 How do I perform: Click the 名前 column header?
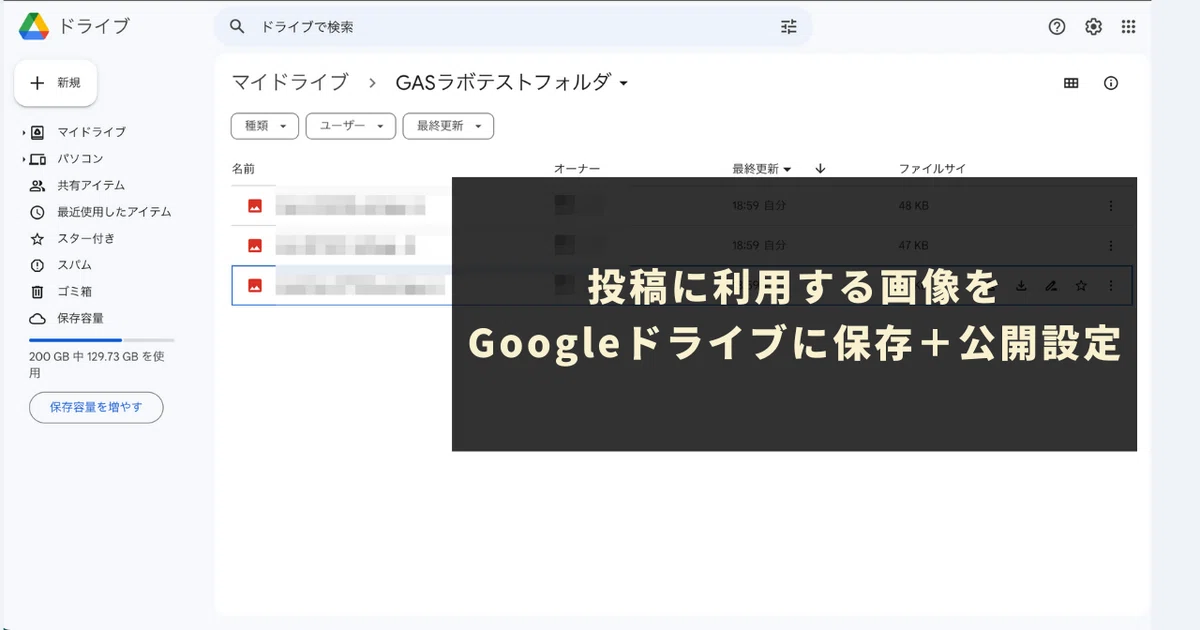[243, 168]
